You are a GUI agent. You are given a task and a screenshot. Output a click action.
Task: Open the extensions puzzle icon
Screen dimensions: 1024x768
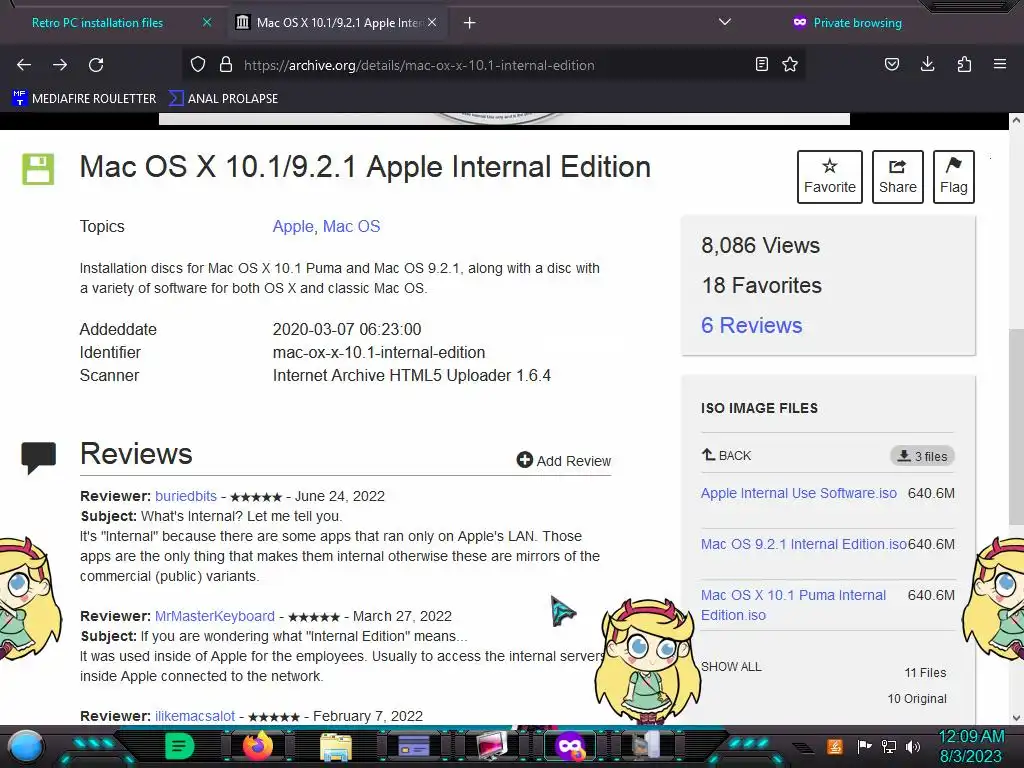point(964,64)
